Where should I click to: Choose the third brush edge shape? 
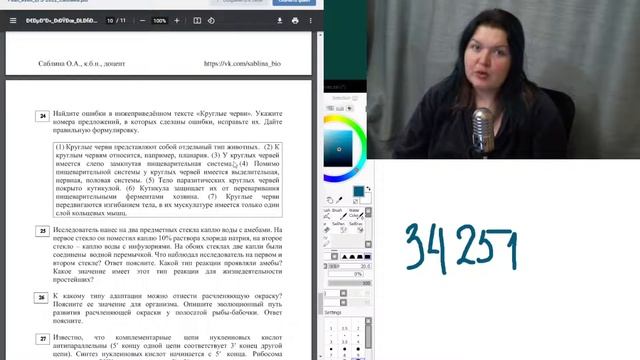click(360, 256)
